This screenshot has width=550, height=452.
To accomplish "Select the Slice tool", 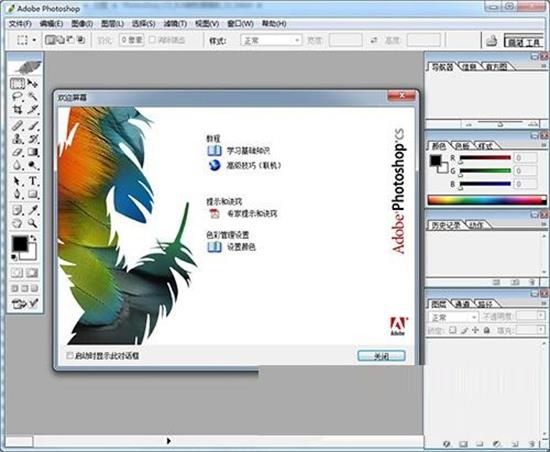I will tap(33, 109).
